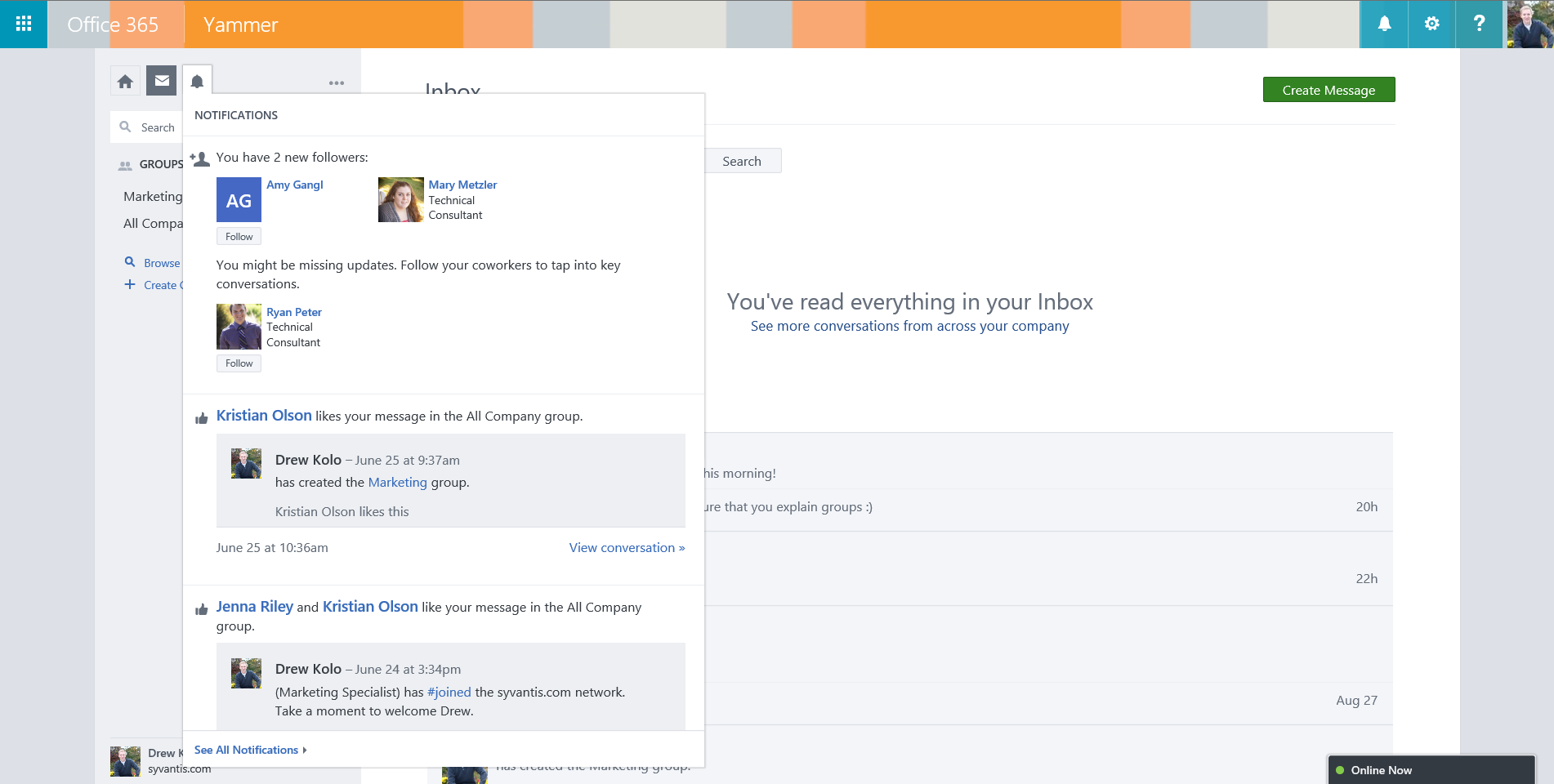Open Office 365 notifications bell in header
The image size is (1554, 784).
(x=1384, y=24)
